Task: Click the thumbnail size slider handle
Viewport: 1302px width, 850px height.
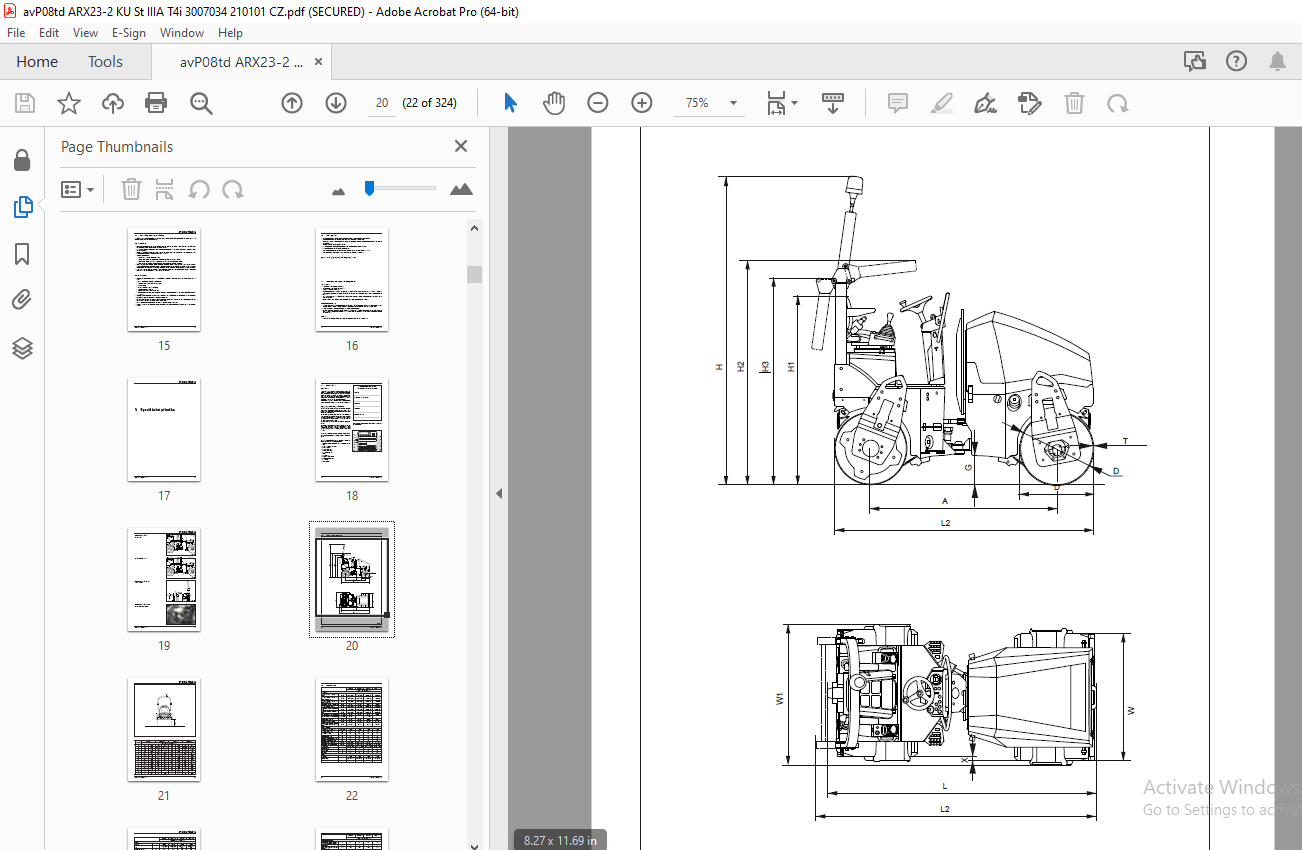Action: pos(369,187)
